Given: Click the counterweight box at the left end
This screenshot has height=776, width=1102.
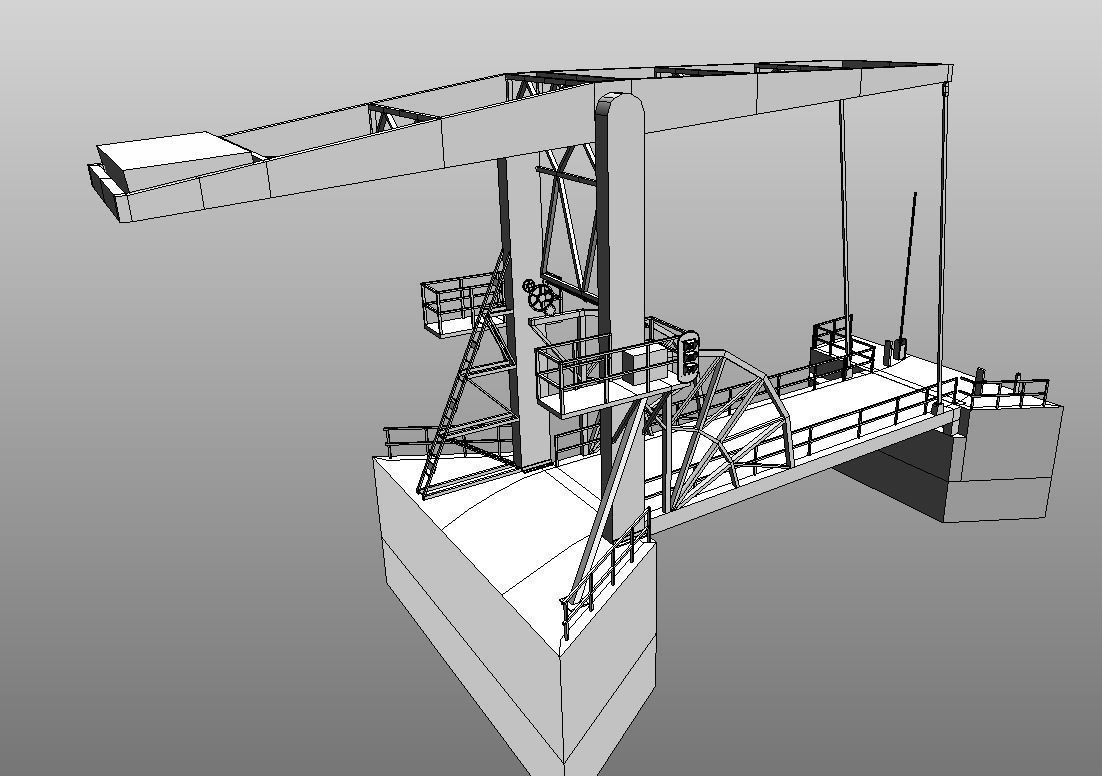Looking at the screenshot, I should tap(170, 170).
